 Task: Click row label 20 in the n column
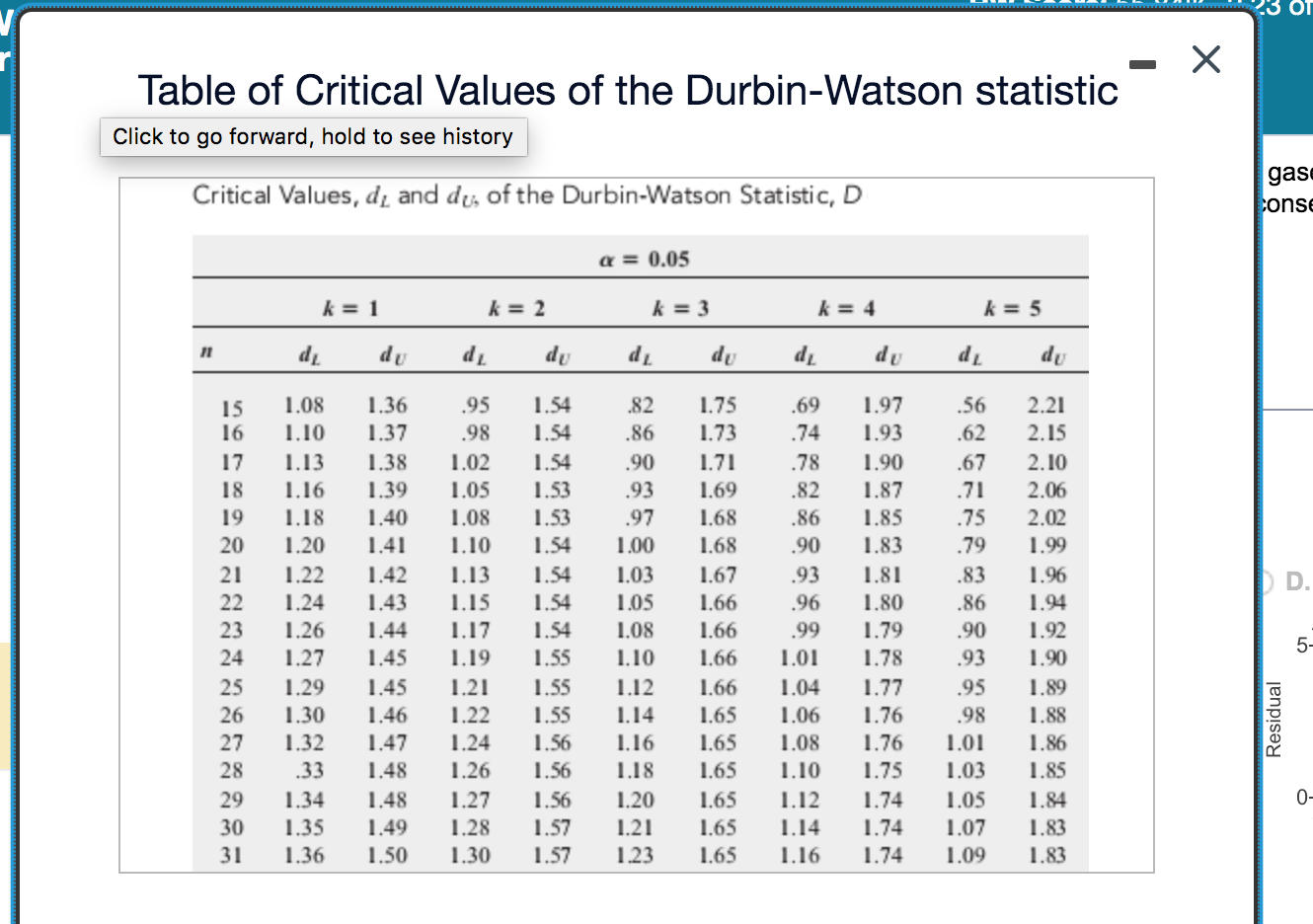[231, 545]
